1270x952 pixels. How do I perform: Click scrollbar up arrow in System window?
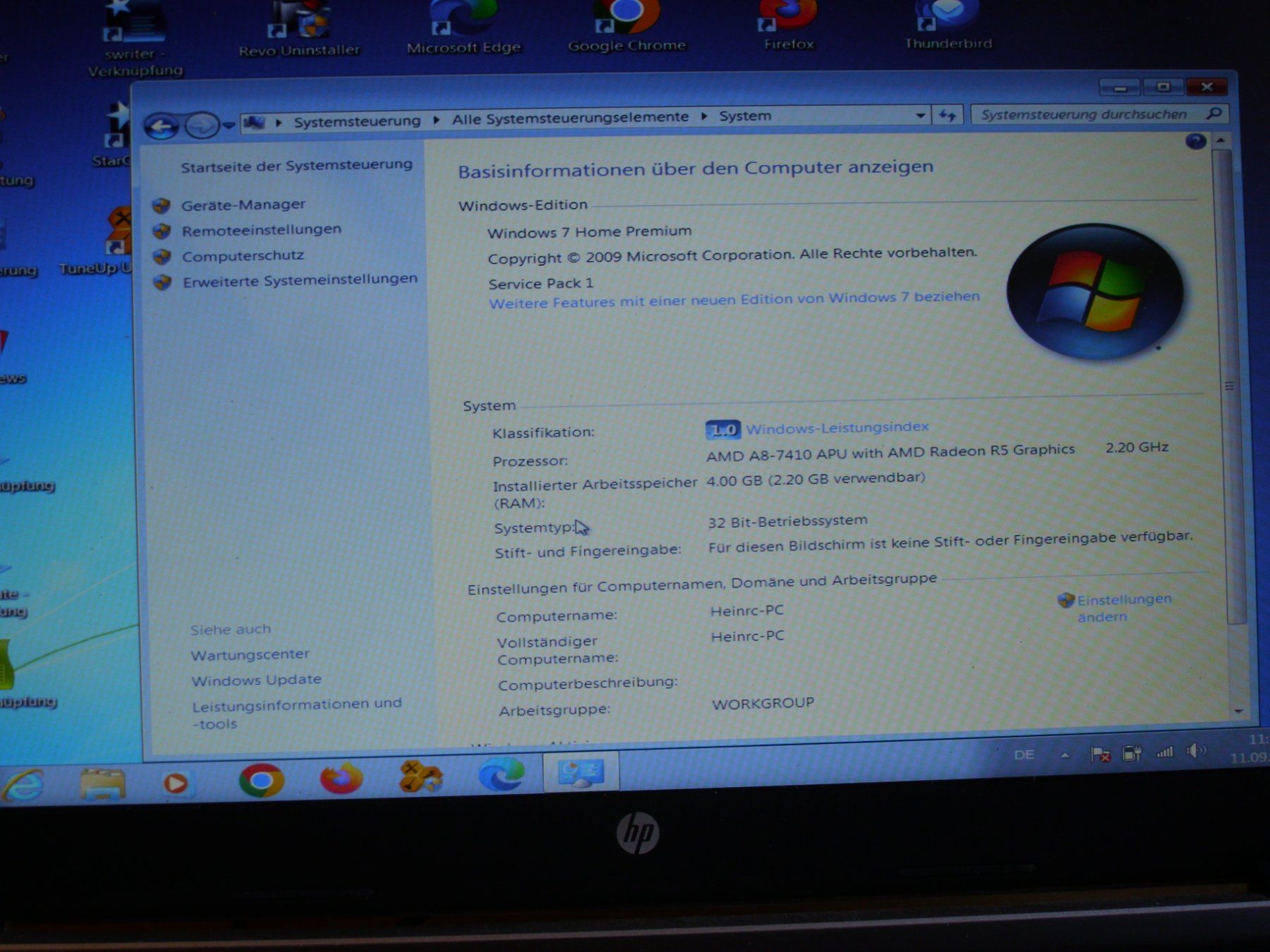[1221, 141]
